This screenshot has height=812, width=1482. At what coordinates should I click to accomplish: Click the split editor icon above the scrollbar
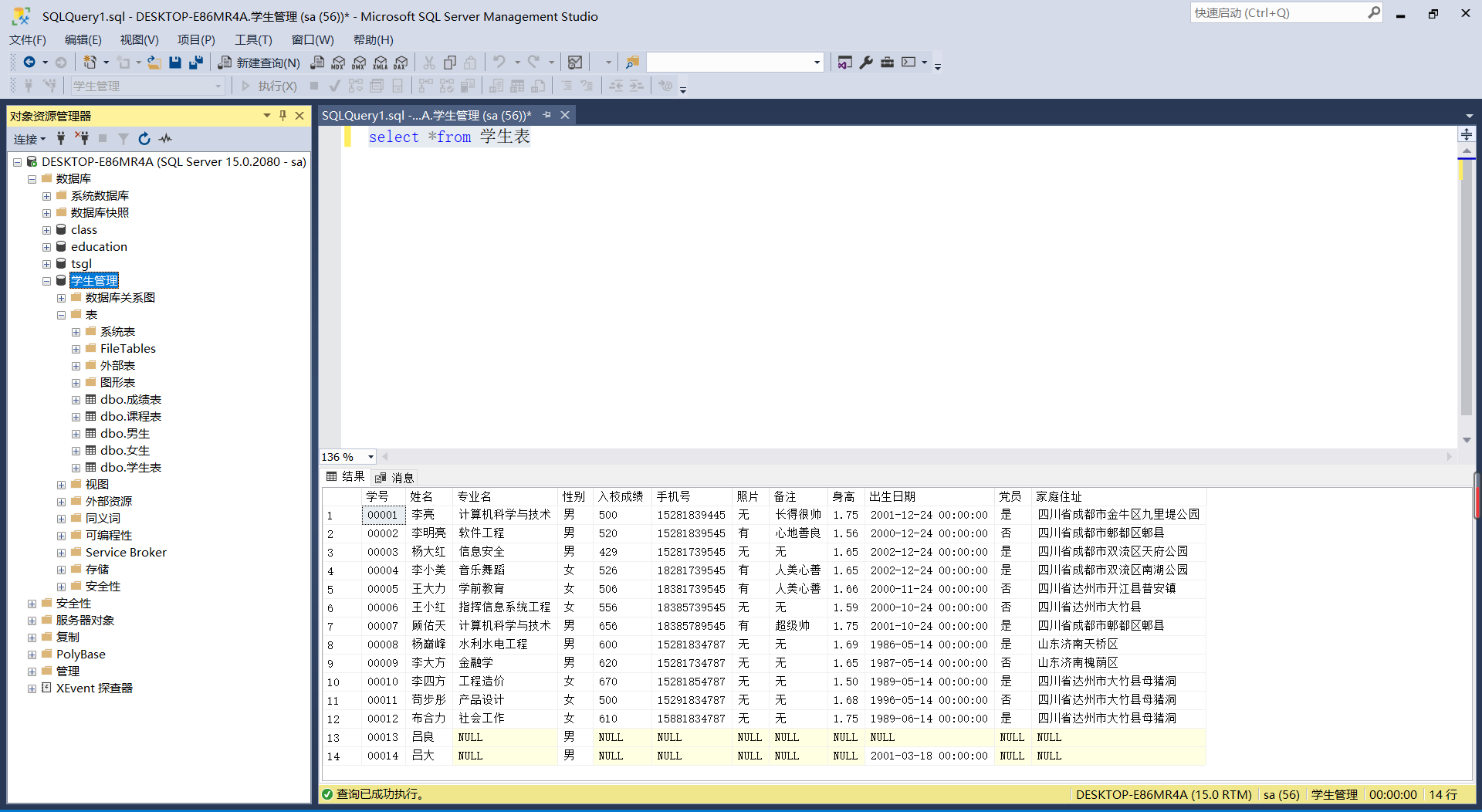click(x=1467, y=134)
